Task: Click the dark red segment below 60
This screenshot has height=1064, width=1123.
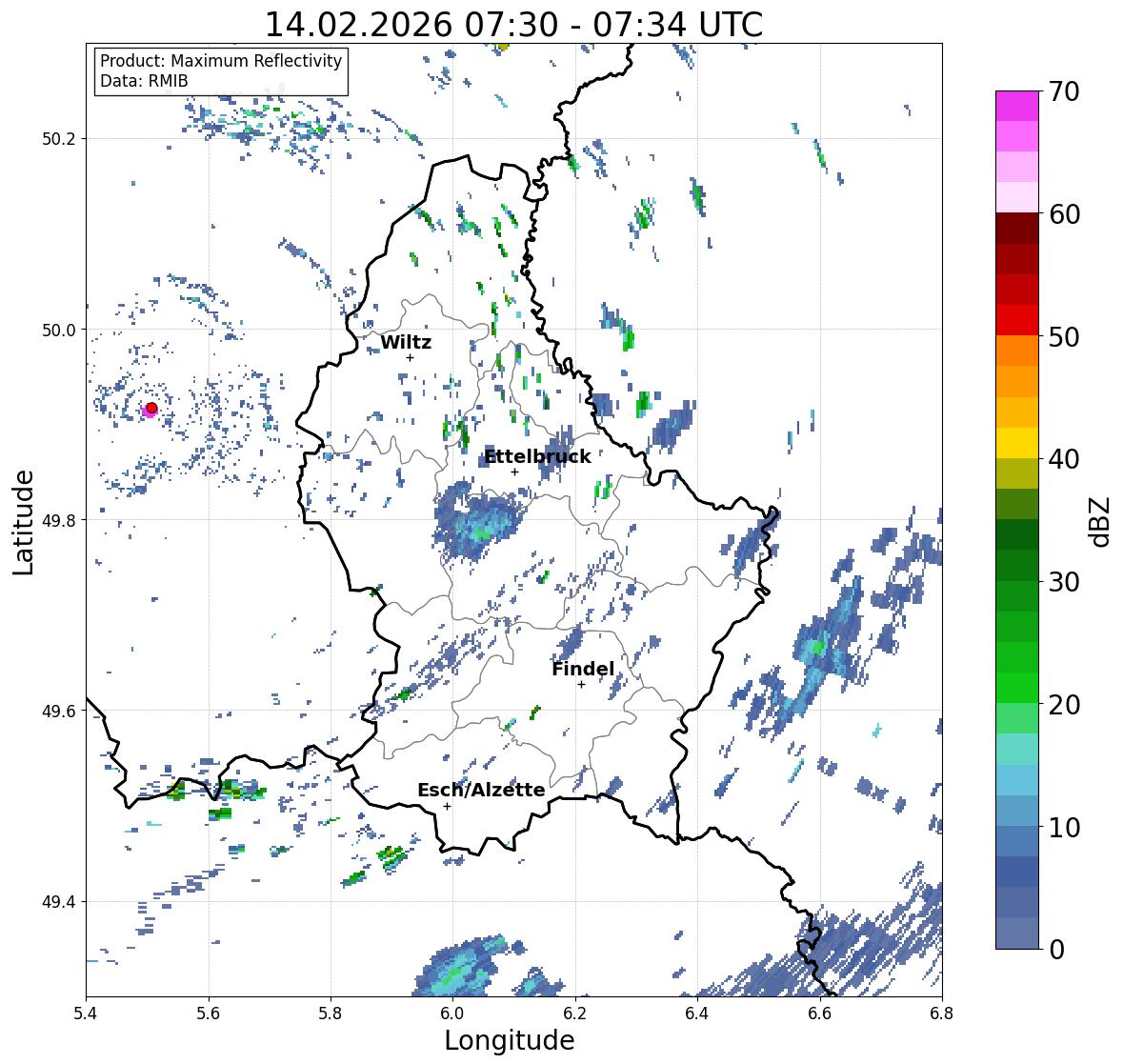Action: tap(1017, 229)
